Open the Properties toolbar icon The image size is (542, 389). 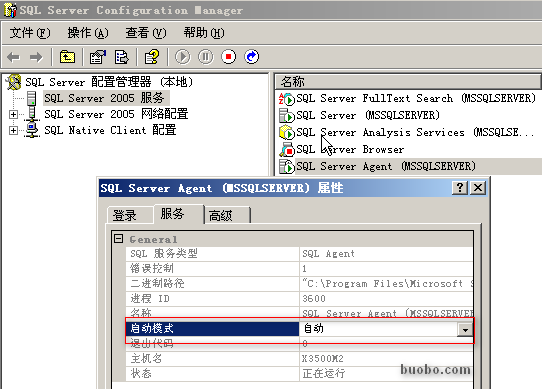pos(97,57)
